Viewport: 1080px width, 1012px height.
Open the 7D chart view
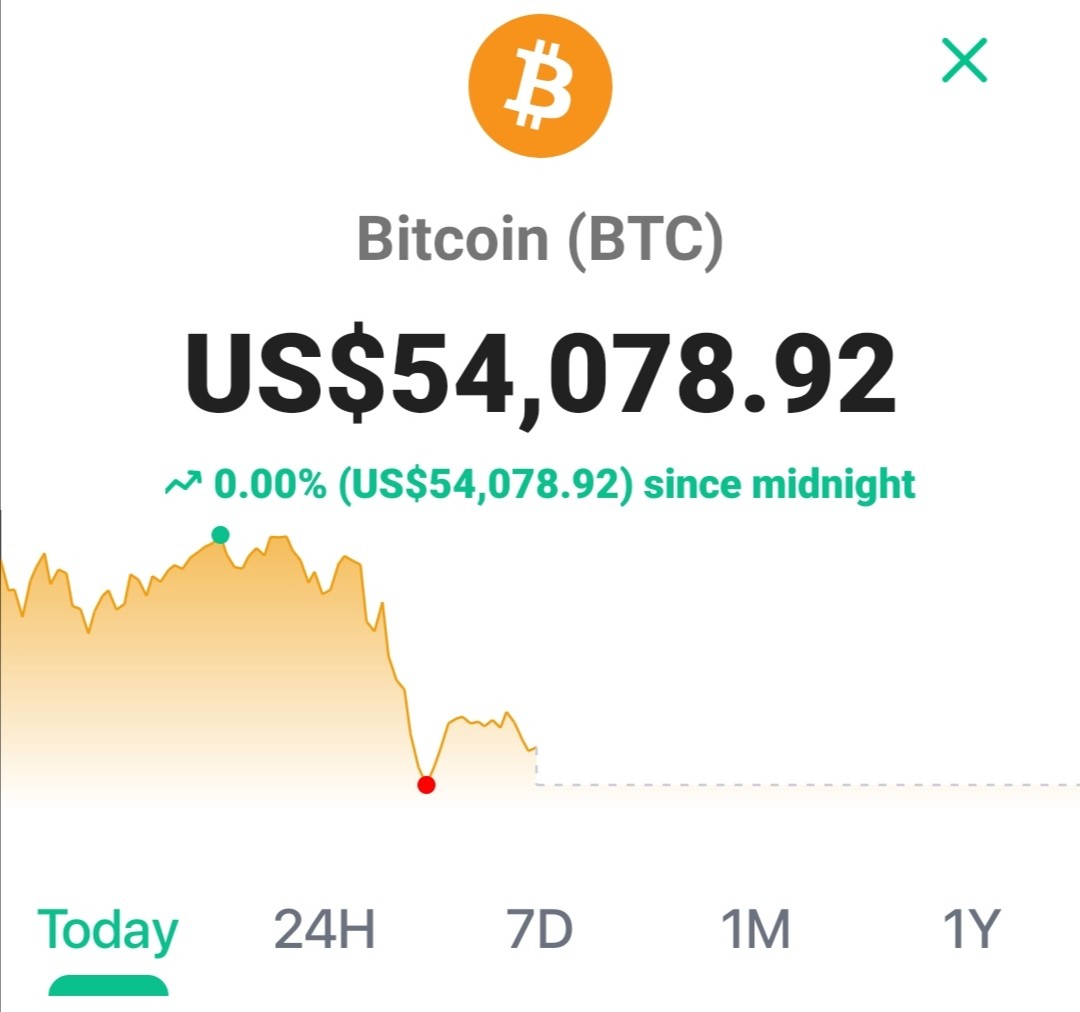[x=539, y=929]
